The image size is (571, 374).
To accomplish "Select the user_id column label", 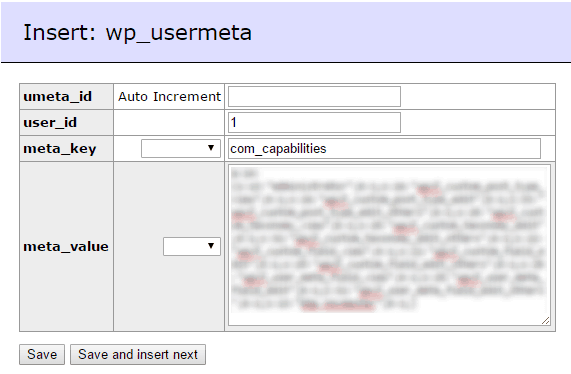I will pos(50,123).
